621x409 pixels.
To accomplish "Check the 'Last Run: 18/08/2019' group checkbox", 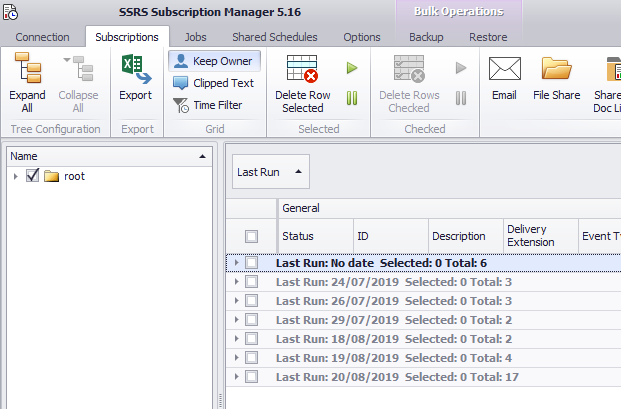I will [x=251, y=339].
